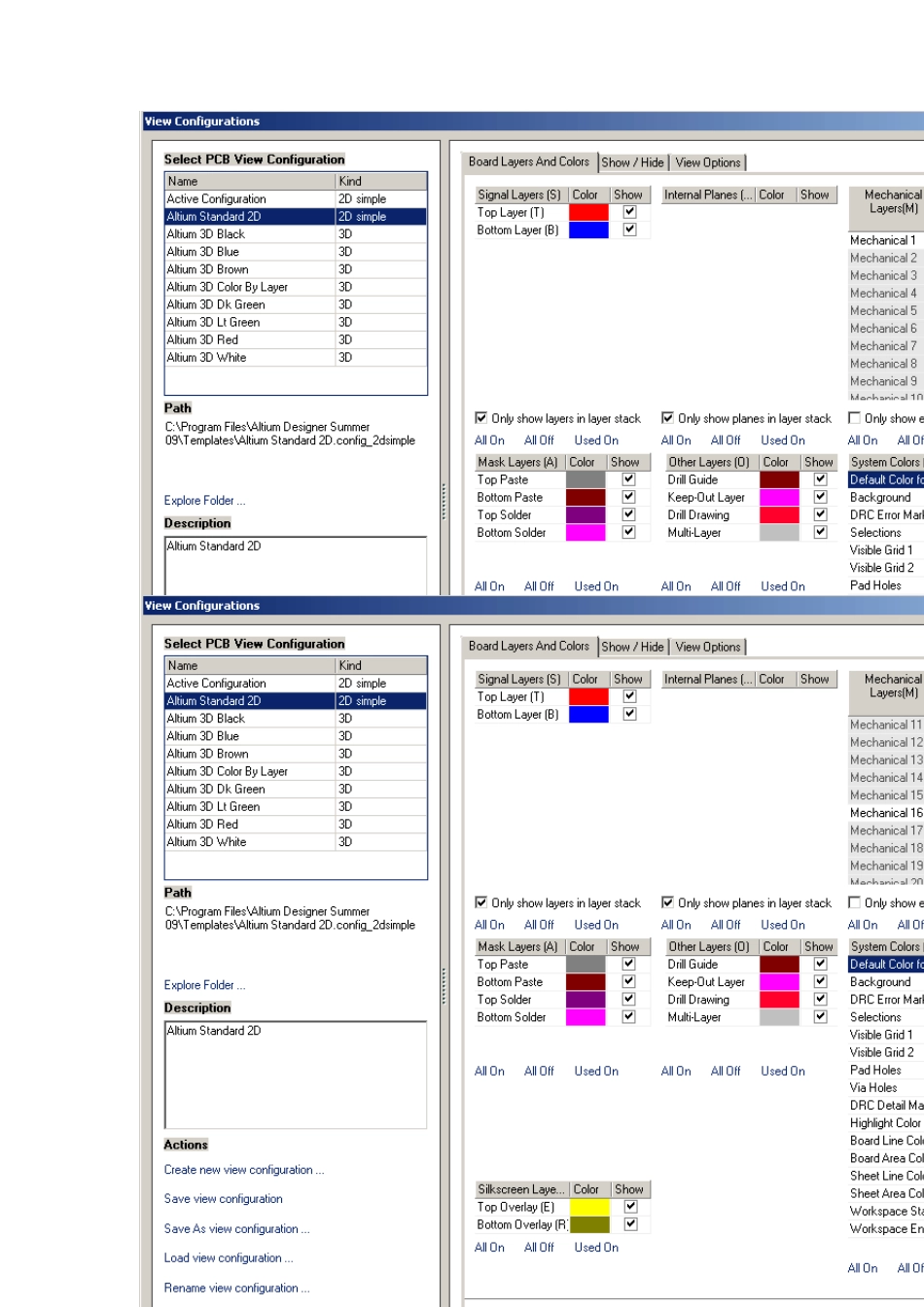The image size is (924, 1307).
Task: Toggle Multi-Layer show checkbox in lower window
Action: coord(820,1016)
